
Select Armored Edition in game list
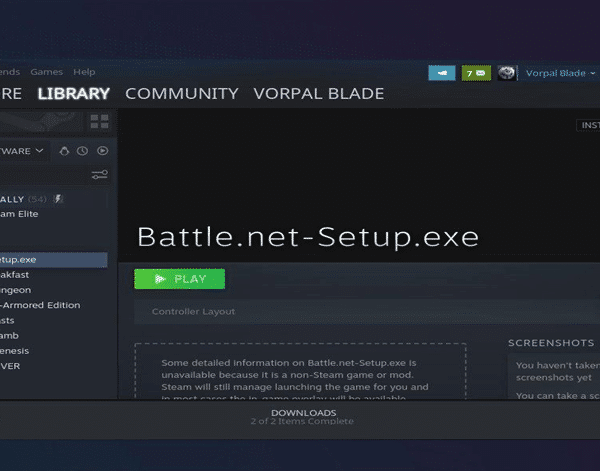point(41,305)
